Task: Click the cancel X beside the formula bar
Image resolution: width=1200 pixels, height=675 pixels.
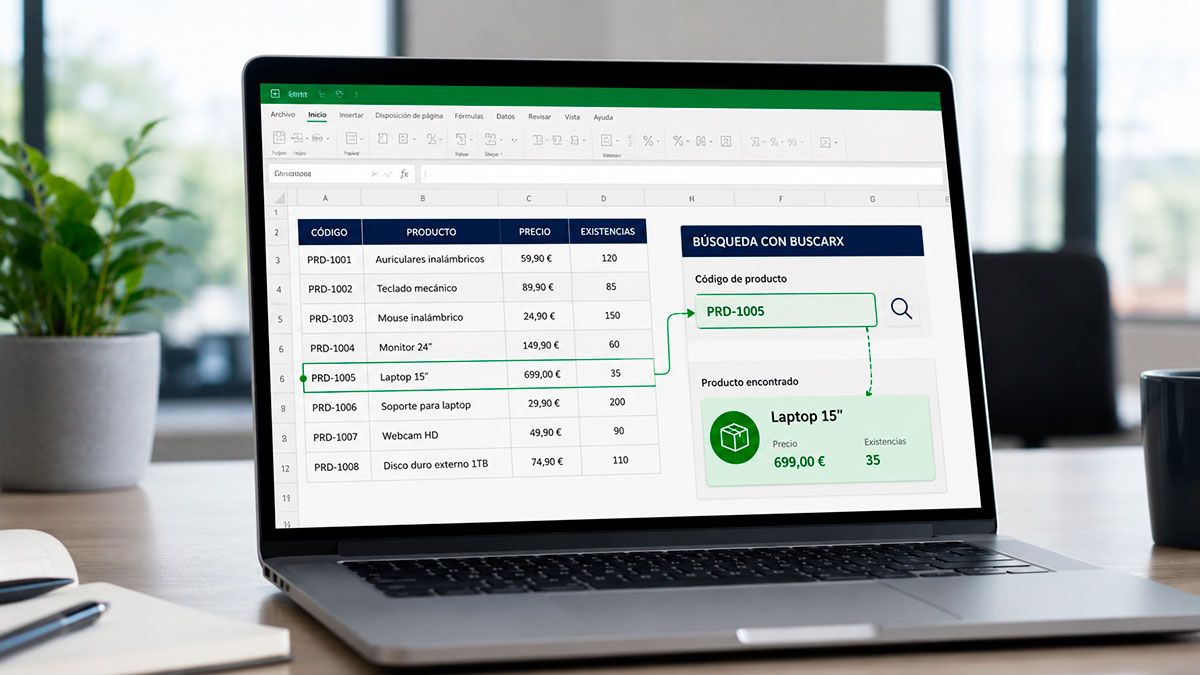Action: click(375, 174)
